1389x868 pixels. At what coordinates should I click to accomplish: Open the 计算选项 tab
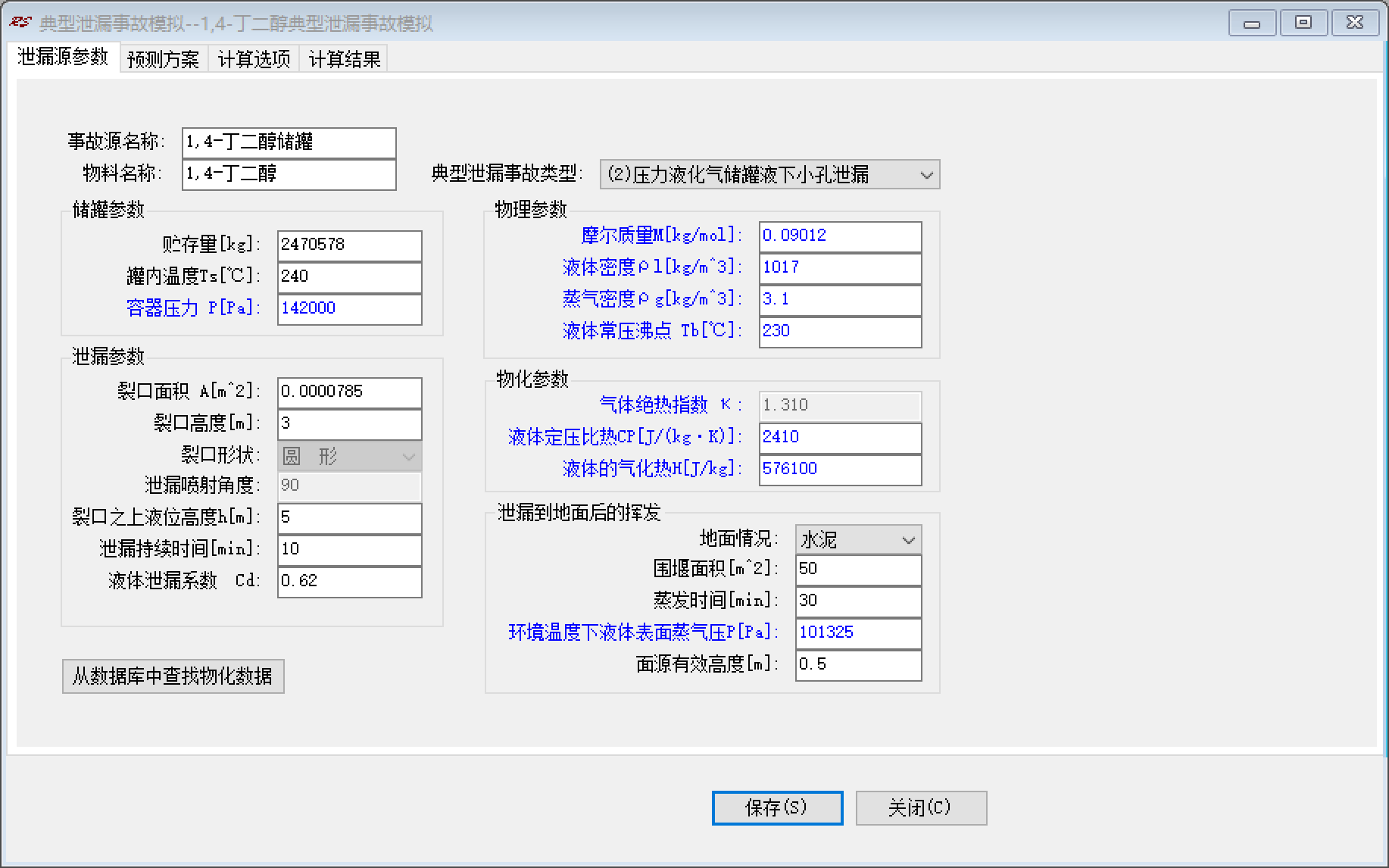point(254,59)
